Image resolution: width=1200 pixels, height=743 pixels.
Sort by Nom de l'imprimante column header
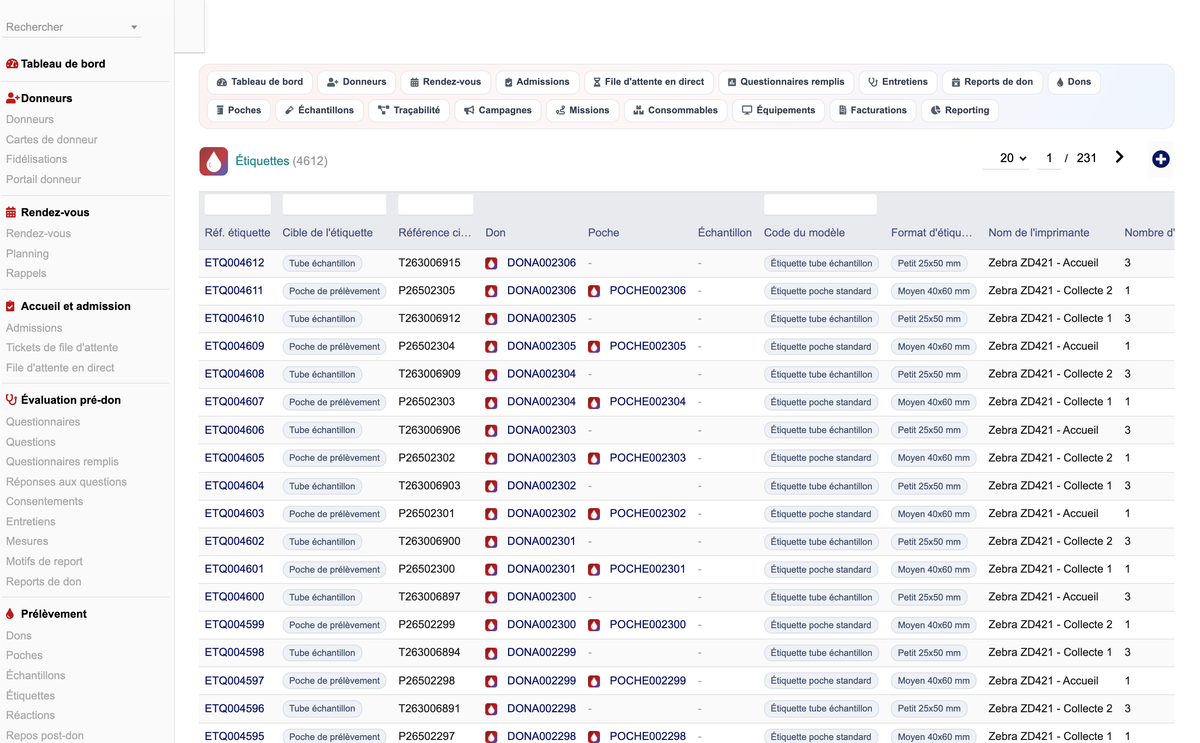tap(1039, 233)
